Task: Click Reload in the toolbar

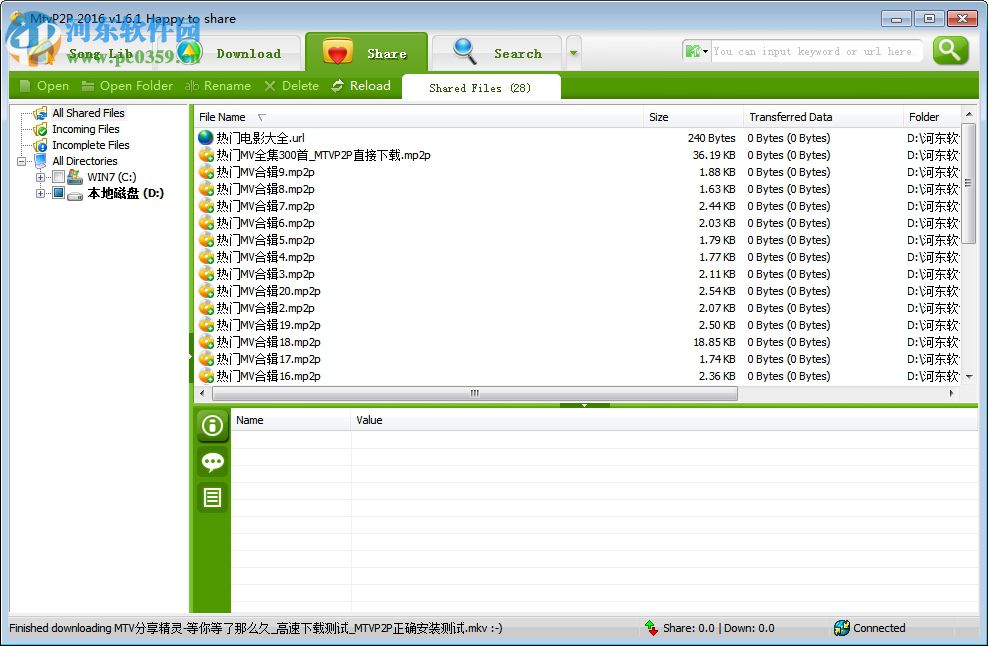Action: [x=362, y=86]
